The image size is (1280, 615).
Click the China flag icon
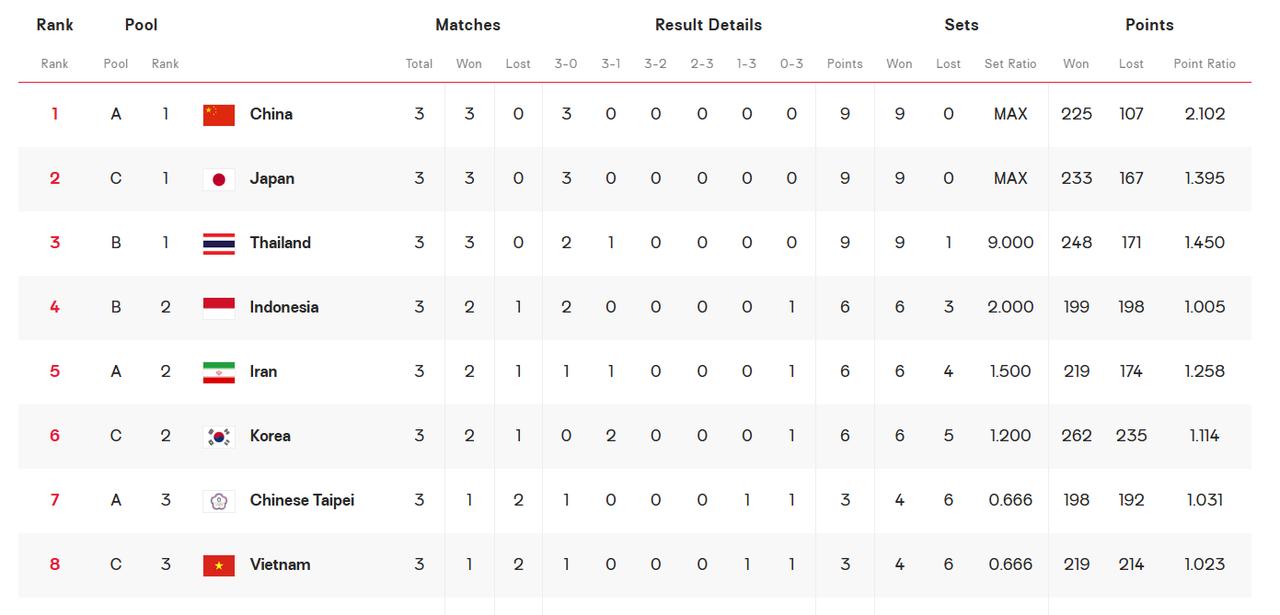point(219,114)
